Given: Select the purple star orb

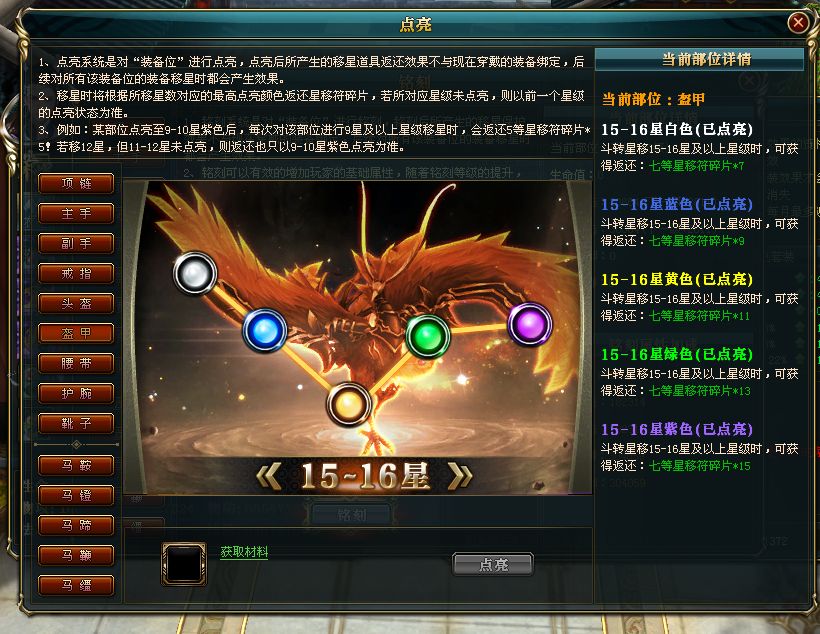Looking at the screenshot, I should [530, 324].
